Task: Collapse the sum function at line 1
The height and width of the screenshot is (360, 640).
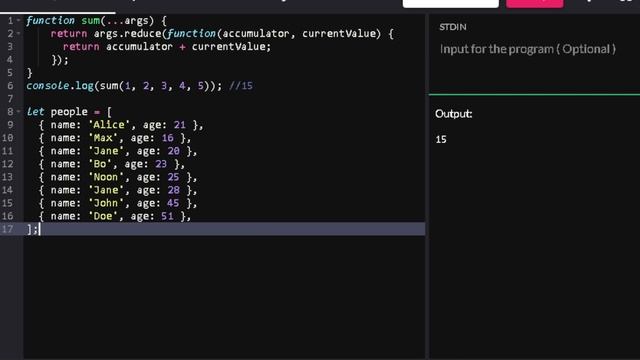Action: pos(19,20)
